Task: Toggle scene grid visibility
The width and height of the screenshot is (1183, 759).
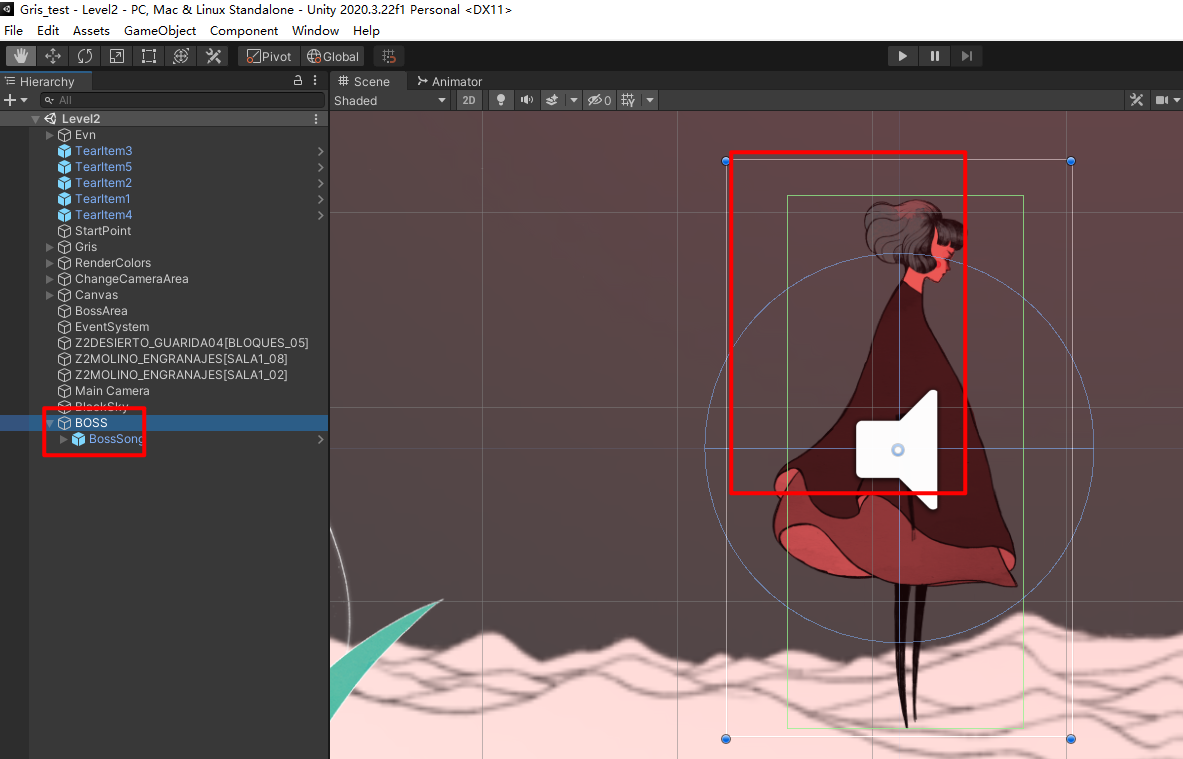Action: coord(628,100)
